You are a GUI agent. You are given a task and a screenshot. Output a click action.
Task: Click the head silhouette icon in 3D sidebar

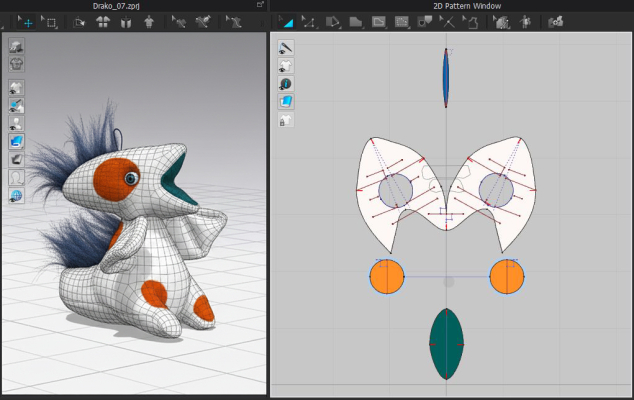(x=17, y=178)
